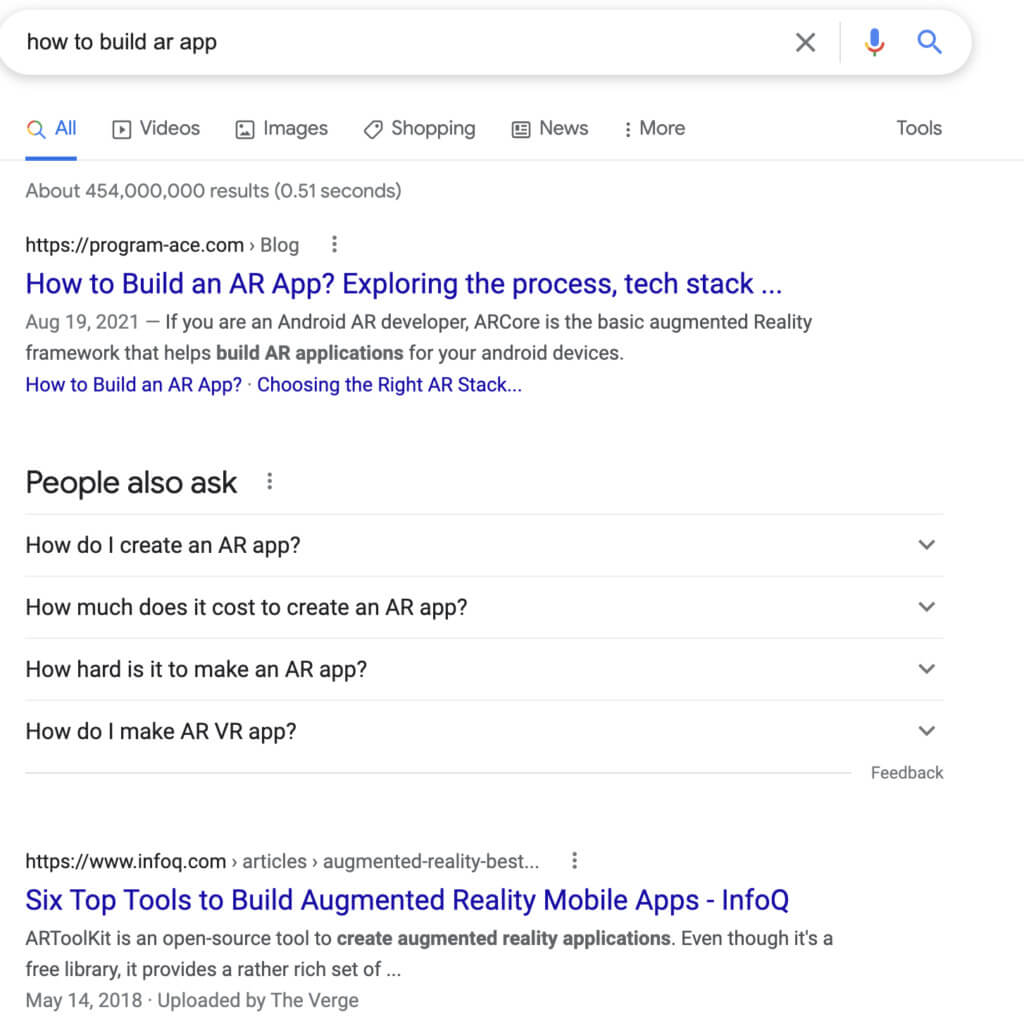Open the three-dot menu beside People also ask
The image size is (1024, 1024).
[269, 481]
